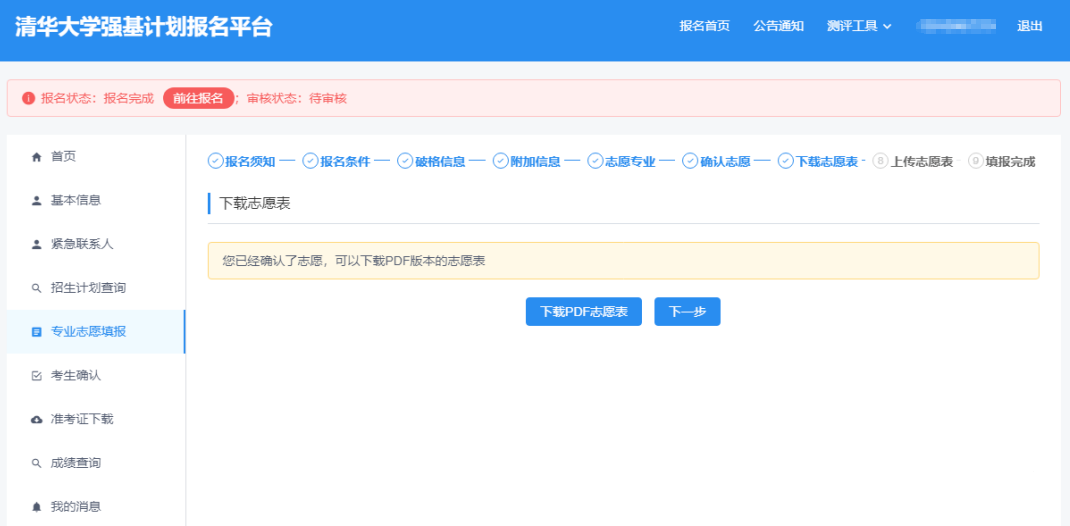Click the home icon beside 首页
Screen dimensions: 1070x526
tap(37, 157)
